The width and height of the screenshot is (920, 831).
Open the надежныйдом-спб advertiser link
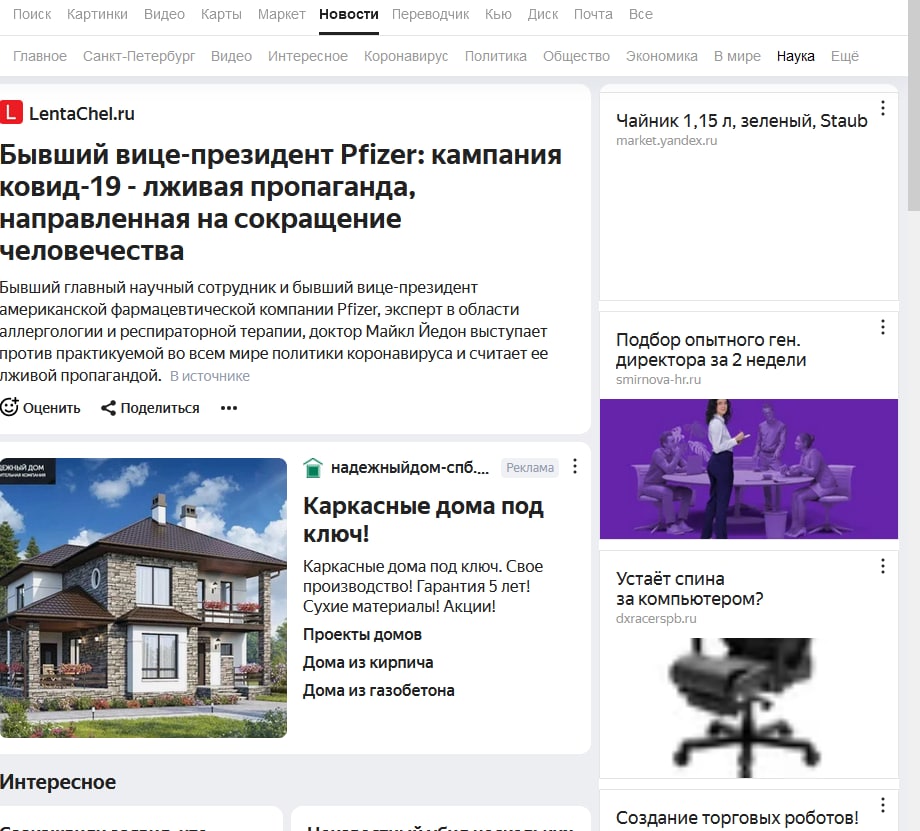click(410, 468)
